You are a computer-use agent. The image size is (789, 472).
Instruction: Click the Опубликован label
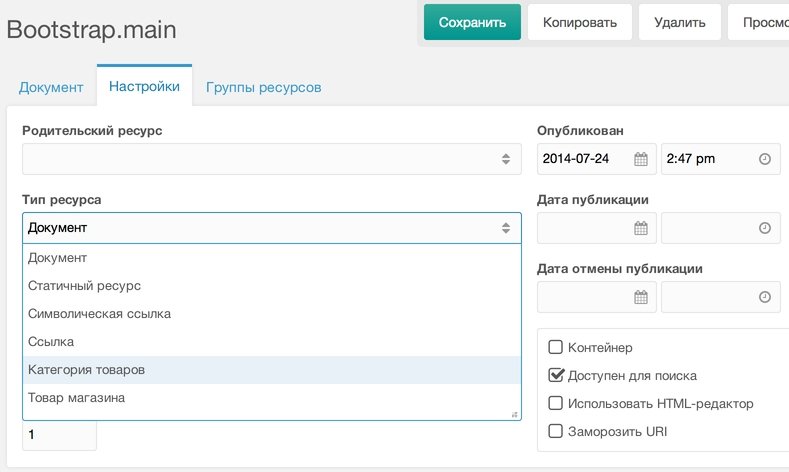click(580, 131)
